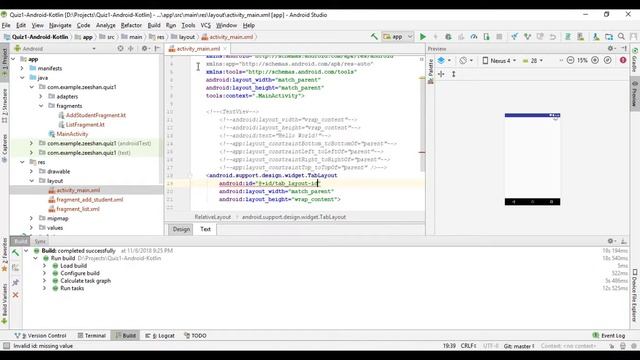Expand the adapters folder
Viewport: 640px width, 360px height.
coord(41,96)
